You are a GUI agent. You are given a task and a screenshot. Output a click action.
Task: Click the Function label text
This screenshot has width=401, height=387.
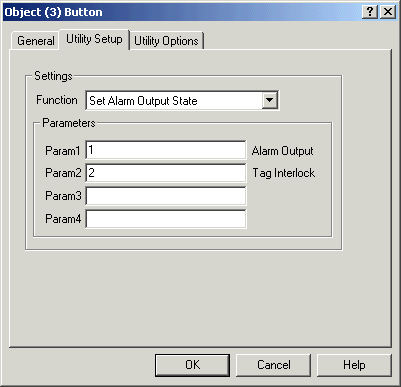tap(57, 100)
